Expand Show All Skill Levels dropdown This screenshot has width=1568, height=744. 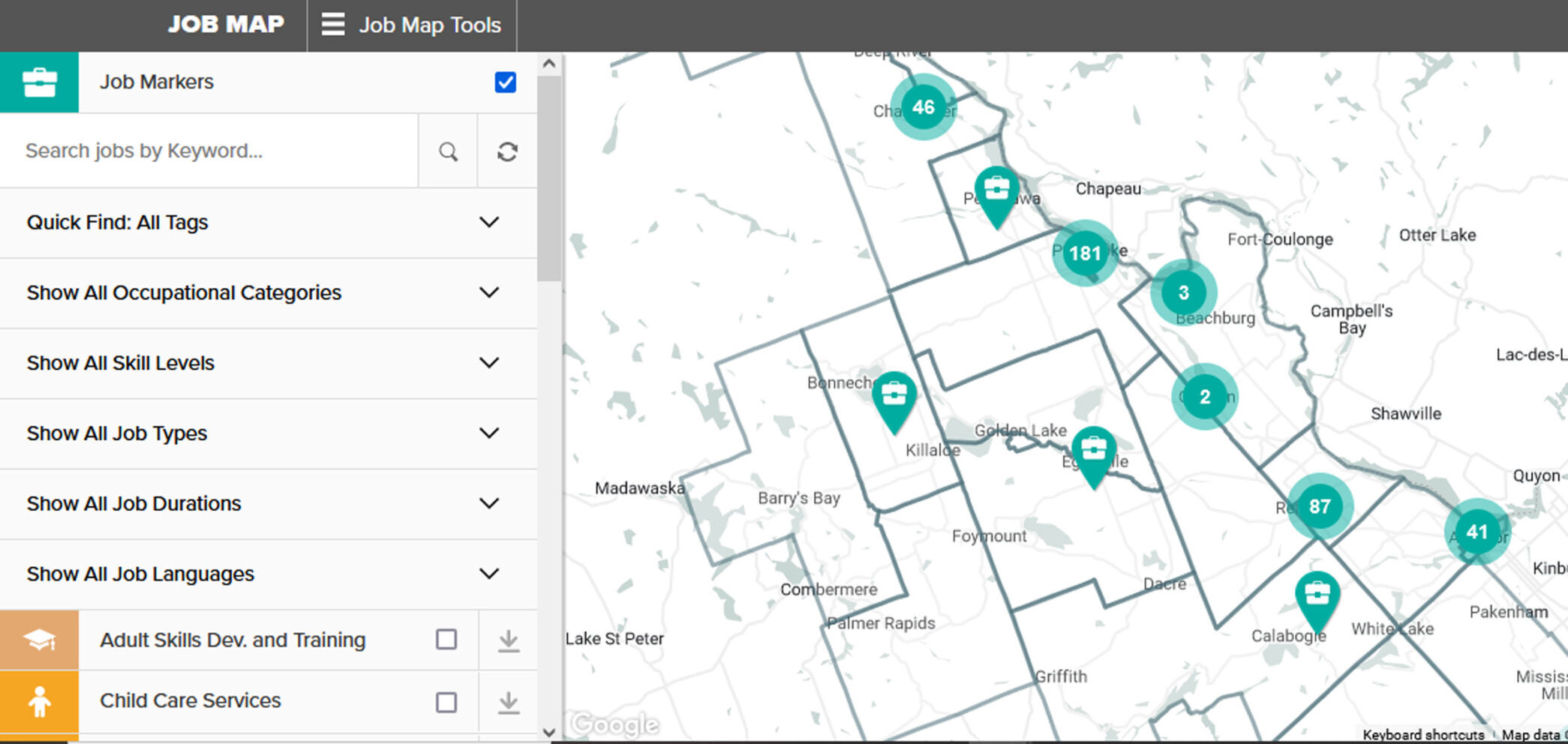coord(269,363)
